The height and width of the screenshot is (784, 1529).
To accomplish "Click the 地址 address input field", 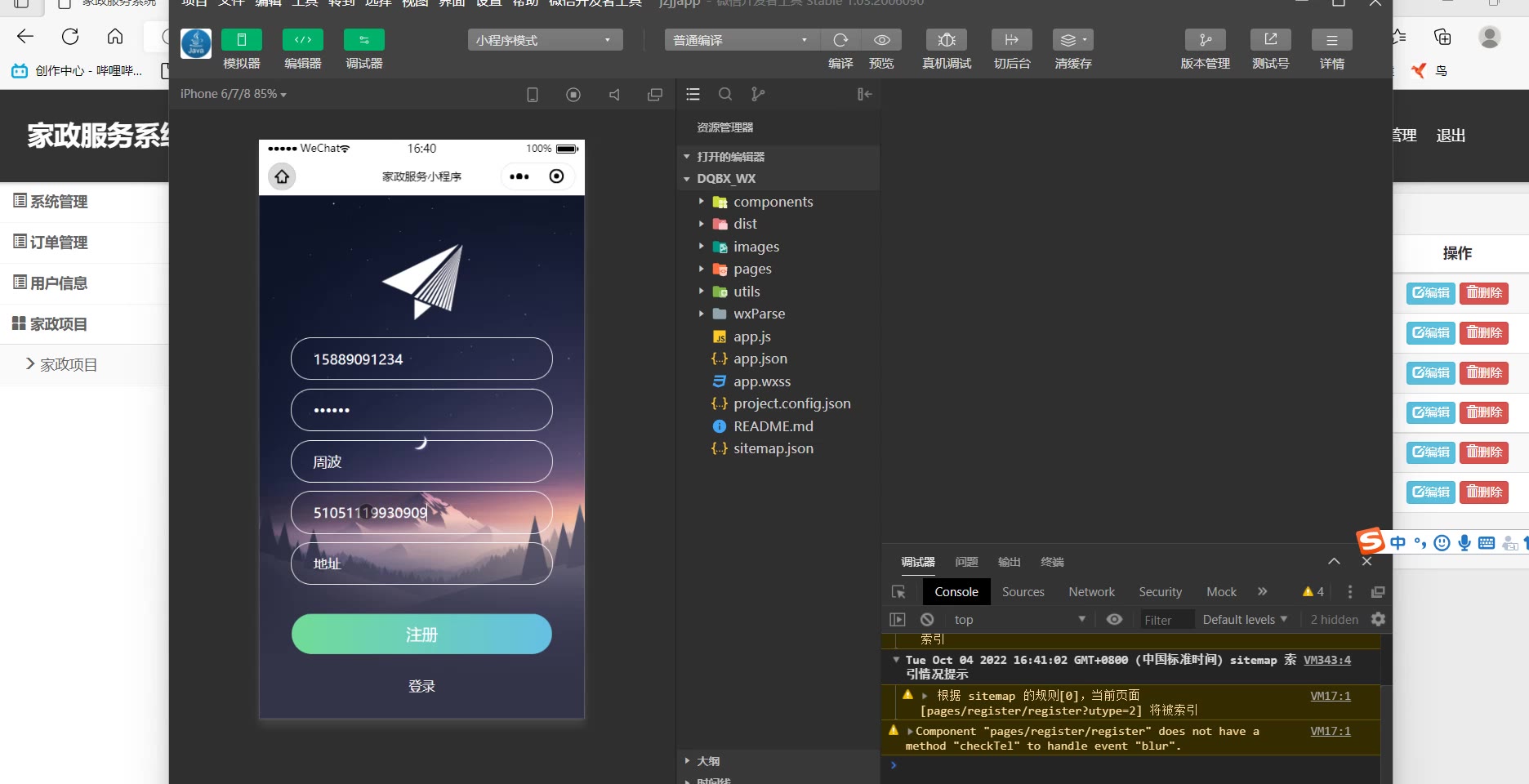I will tap(421, 563).
